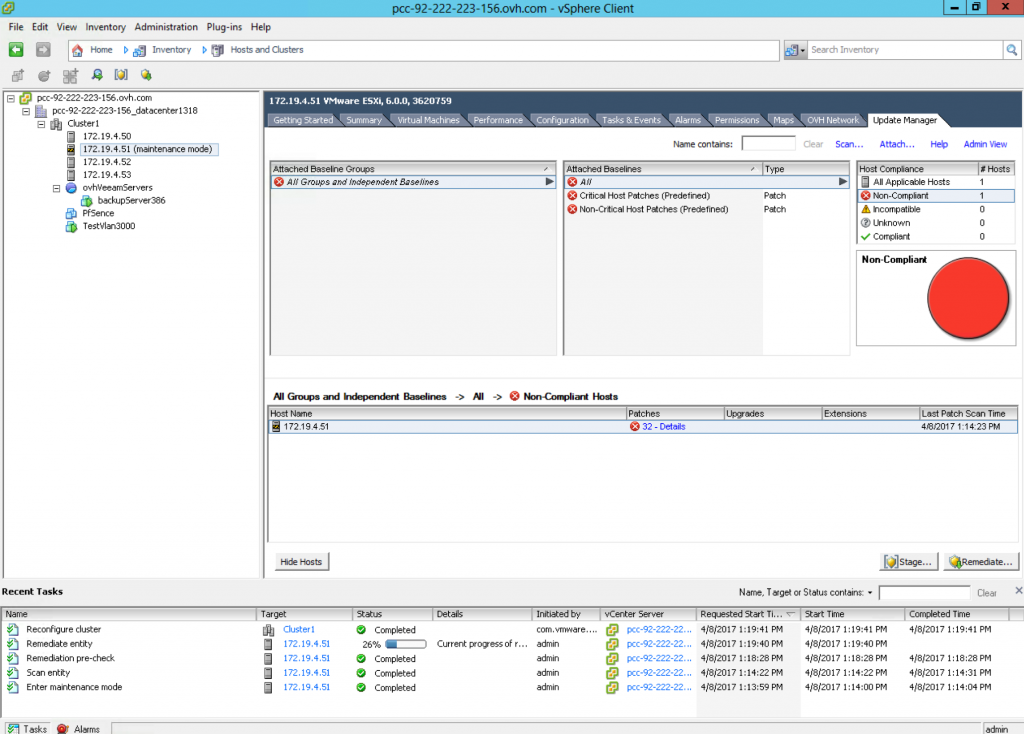Click the green Compliant checkmark icon
1024x734 pixels.
(x=865, y=237)
